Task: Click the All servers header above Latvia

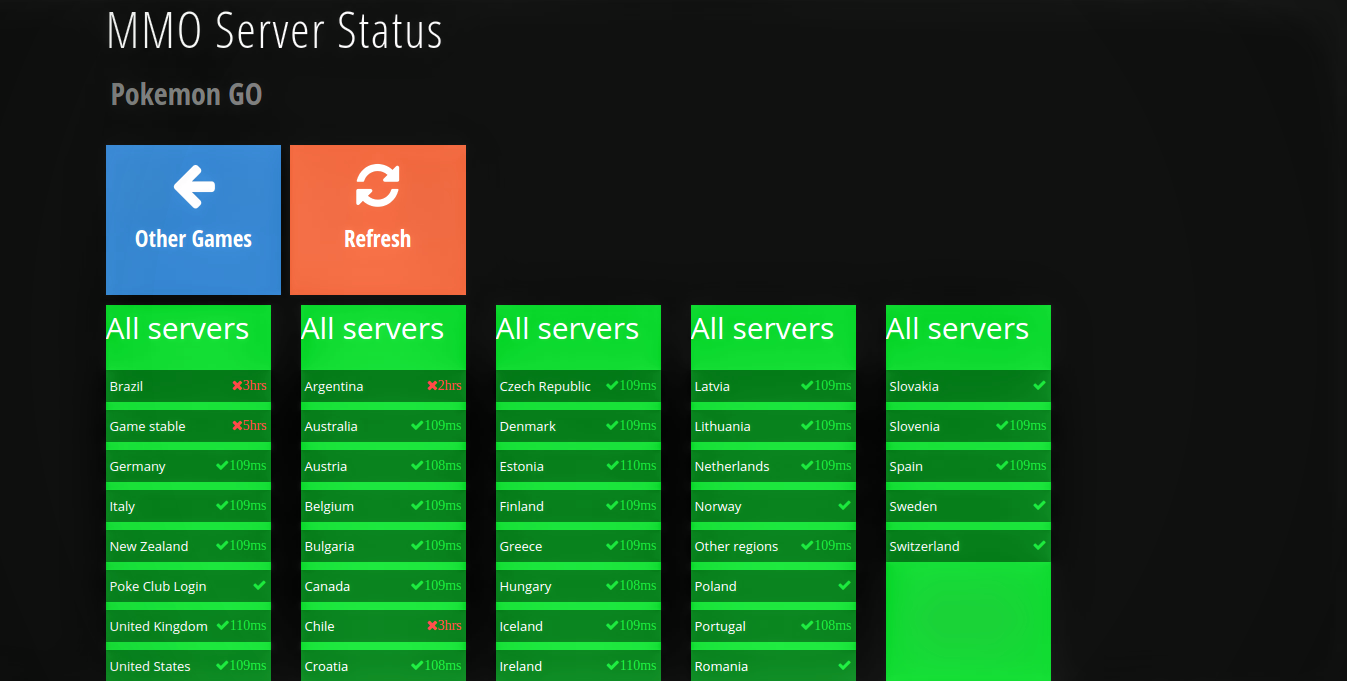Action: 763,329
